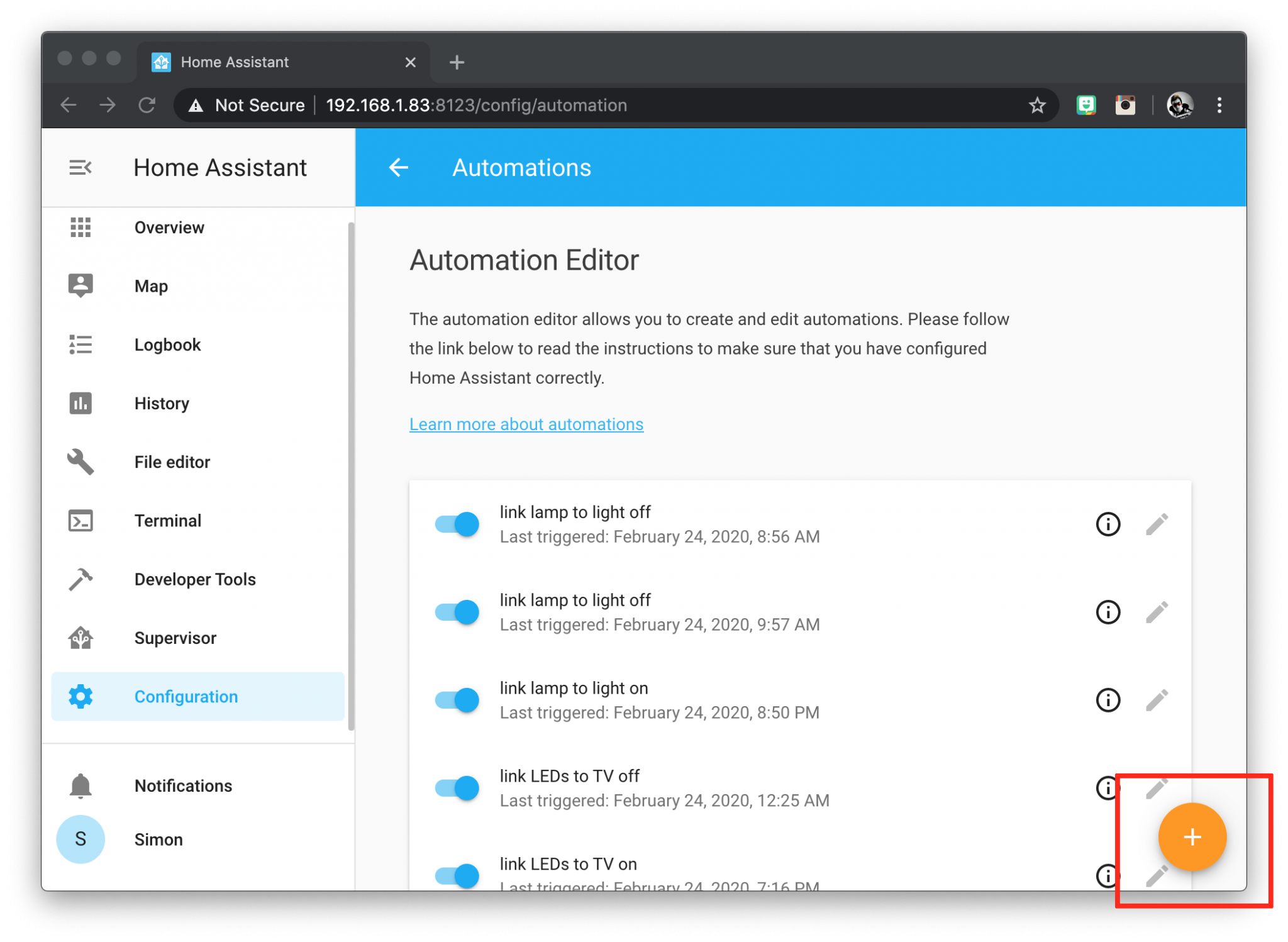Disable 'link lamp to light on' toggle

457,700
